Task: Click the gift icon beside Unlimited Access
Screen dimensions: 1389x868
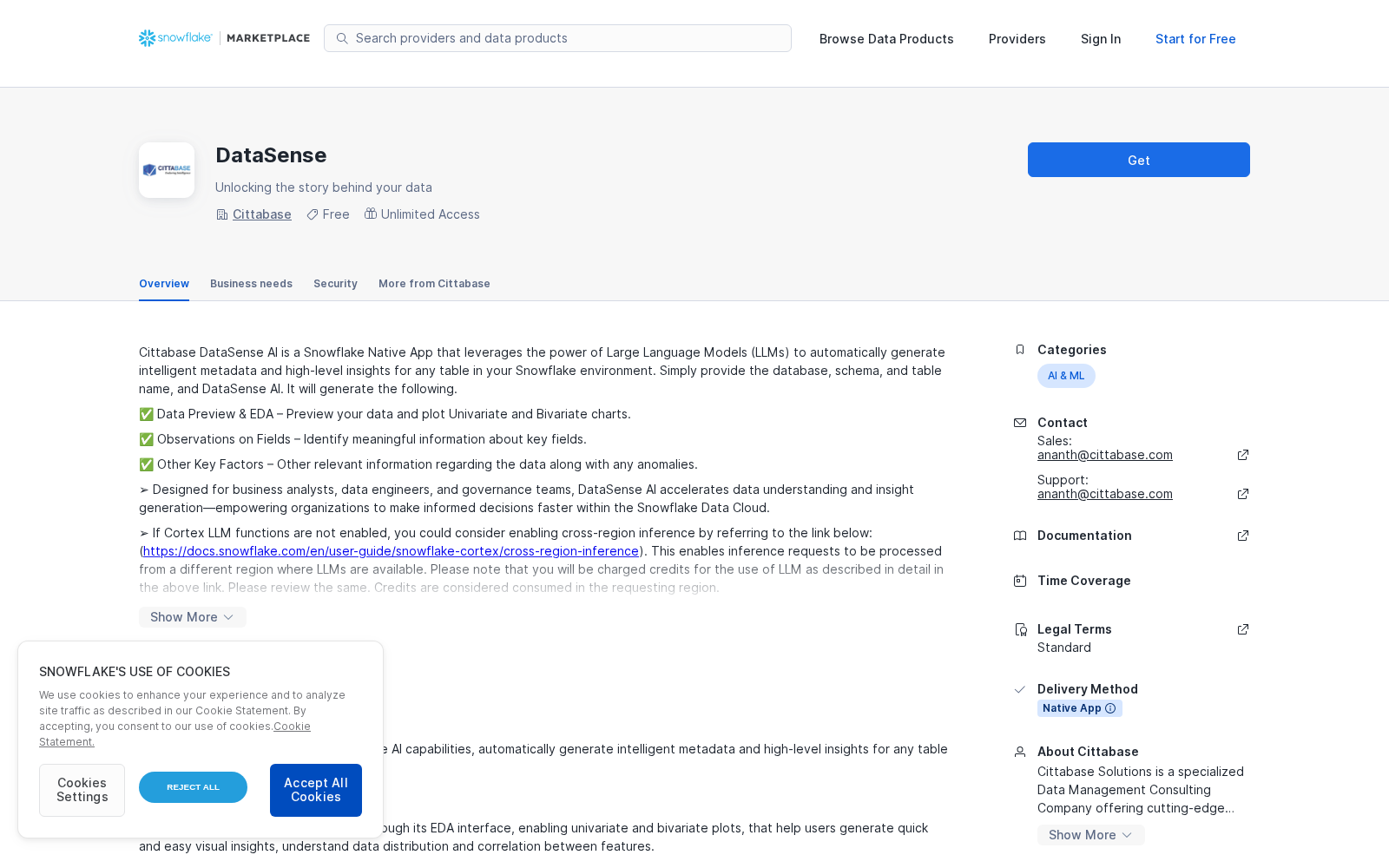Action: coord(371,214)
